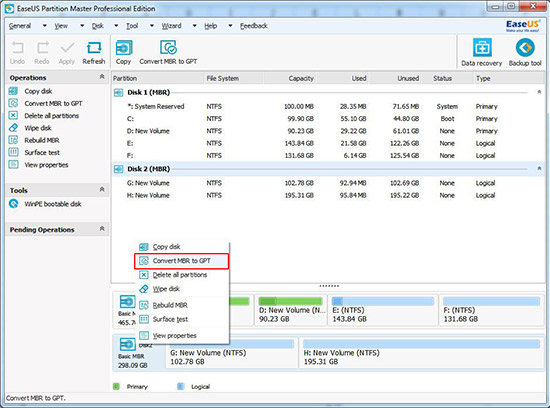Sort by the Type column header
This screenshot has height=408, width=550.
tap(509, 78)
